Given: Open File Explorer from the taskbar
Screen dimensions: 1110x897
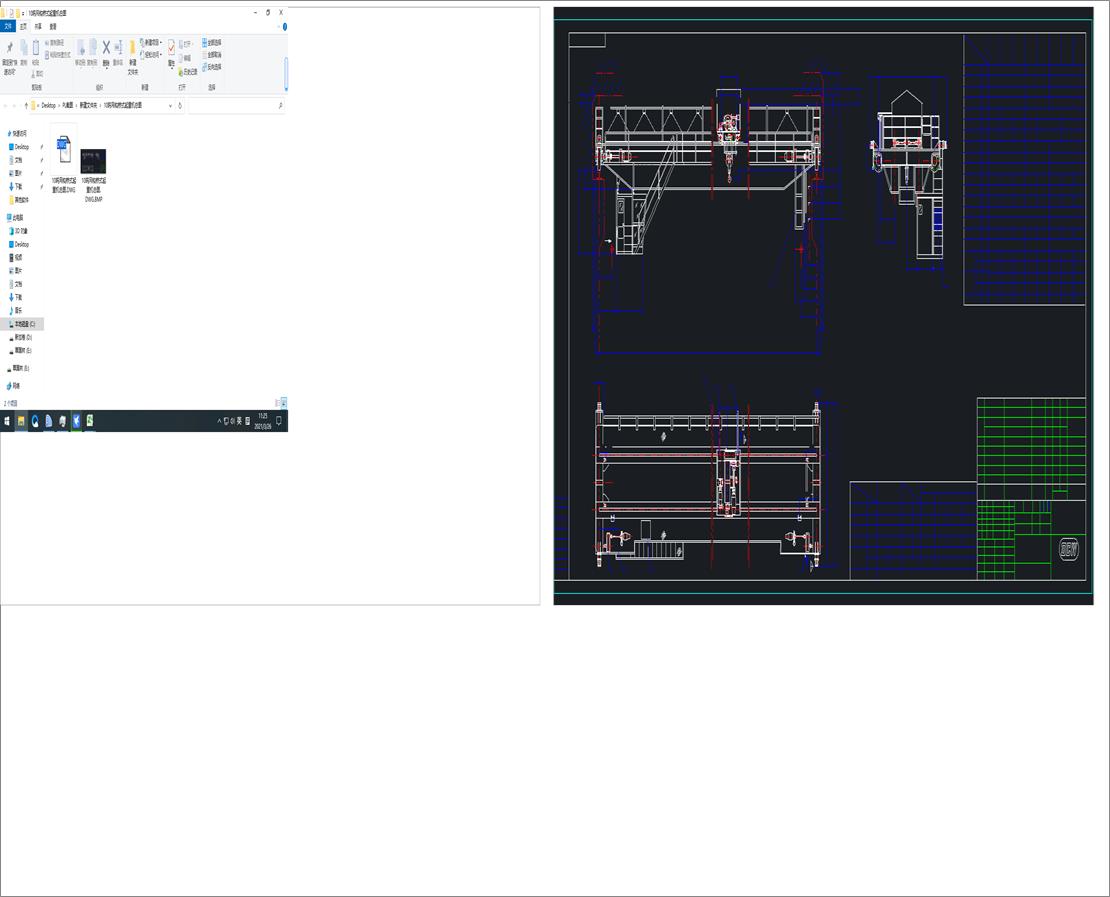Looking at the screenshot, I should pos(21,421).
